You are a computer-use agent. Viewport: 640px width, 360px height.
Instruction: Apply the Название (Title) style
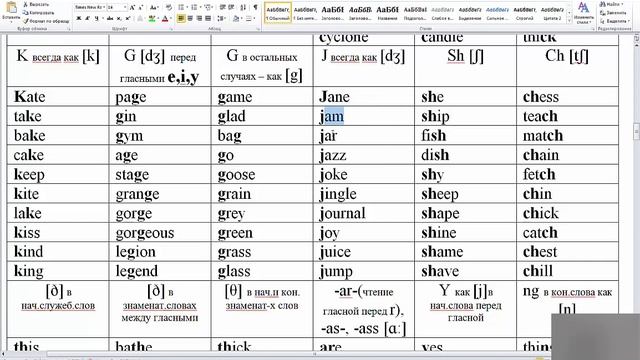point(387,13)
